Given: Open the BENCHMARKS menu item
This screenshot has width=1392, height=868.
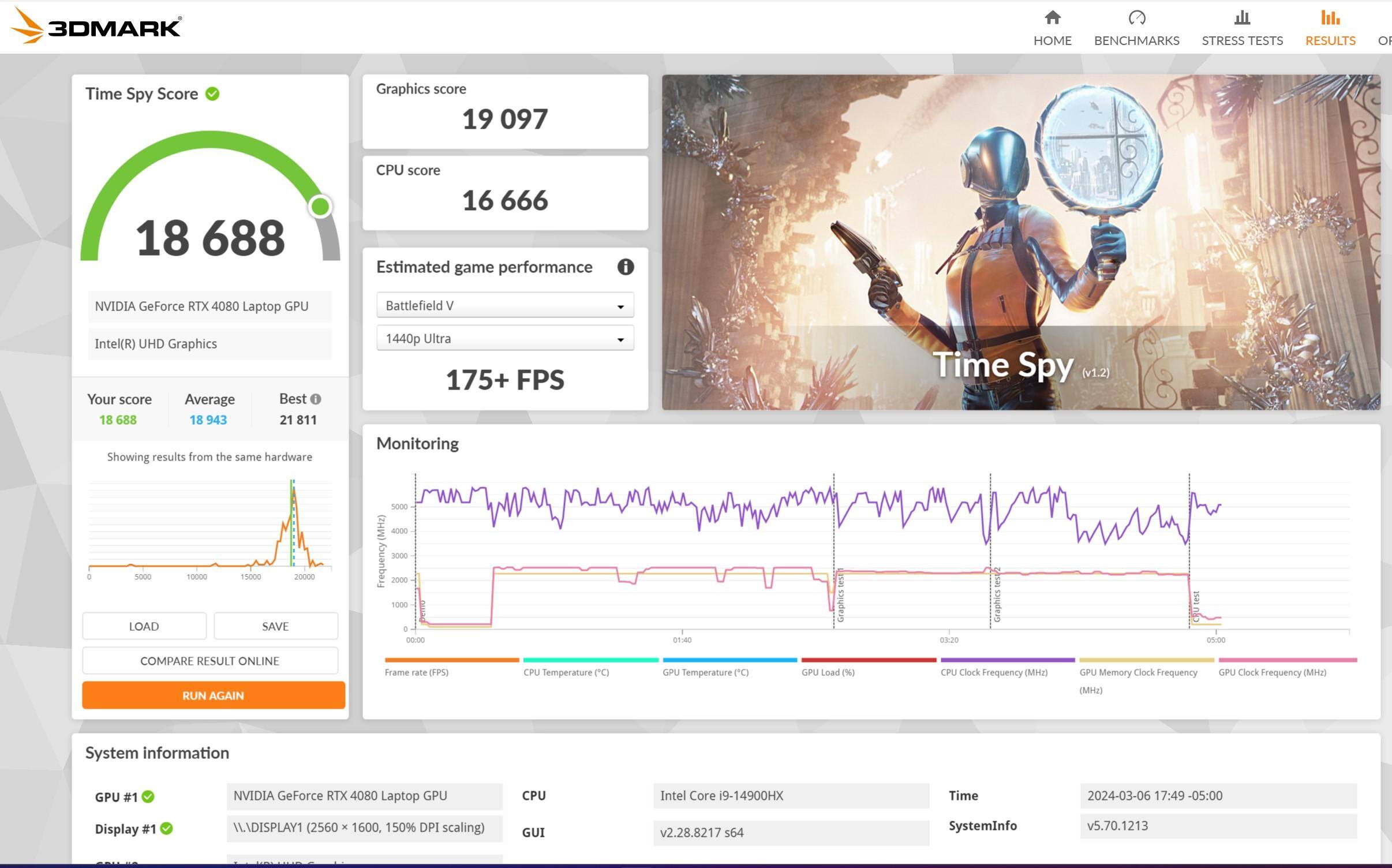Looking at the screenshot, I should click(x=1136, y=40).
